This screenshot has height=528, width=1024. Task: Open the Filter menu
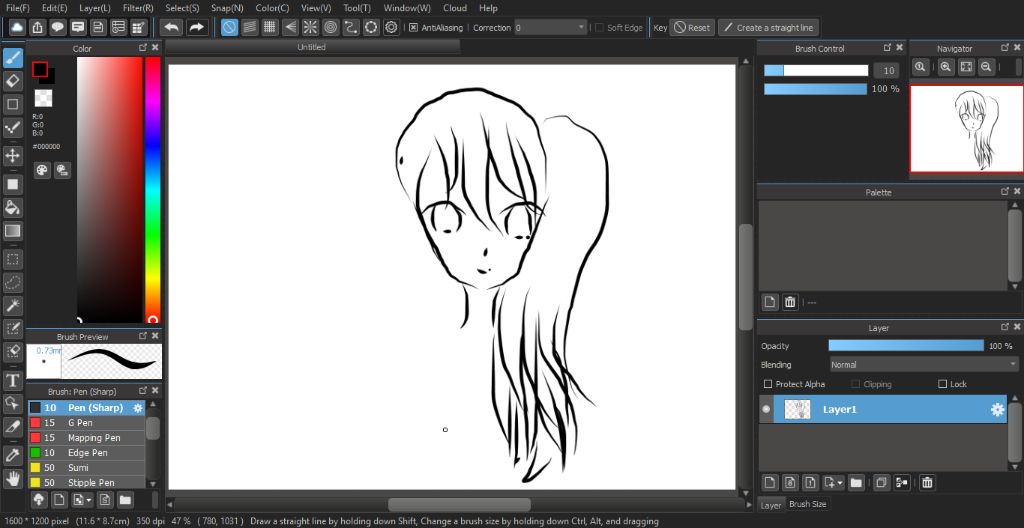(x=138, y=8)
